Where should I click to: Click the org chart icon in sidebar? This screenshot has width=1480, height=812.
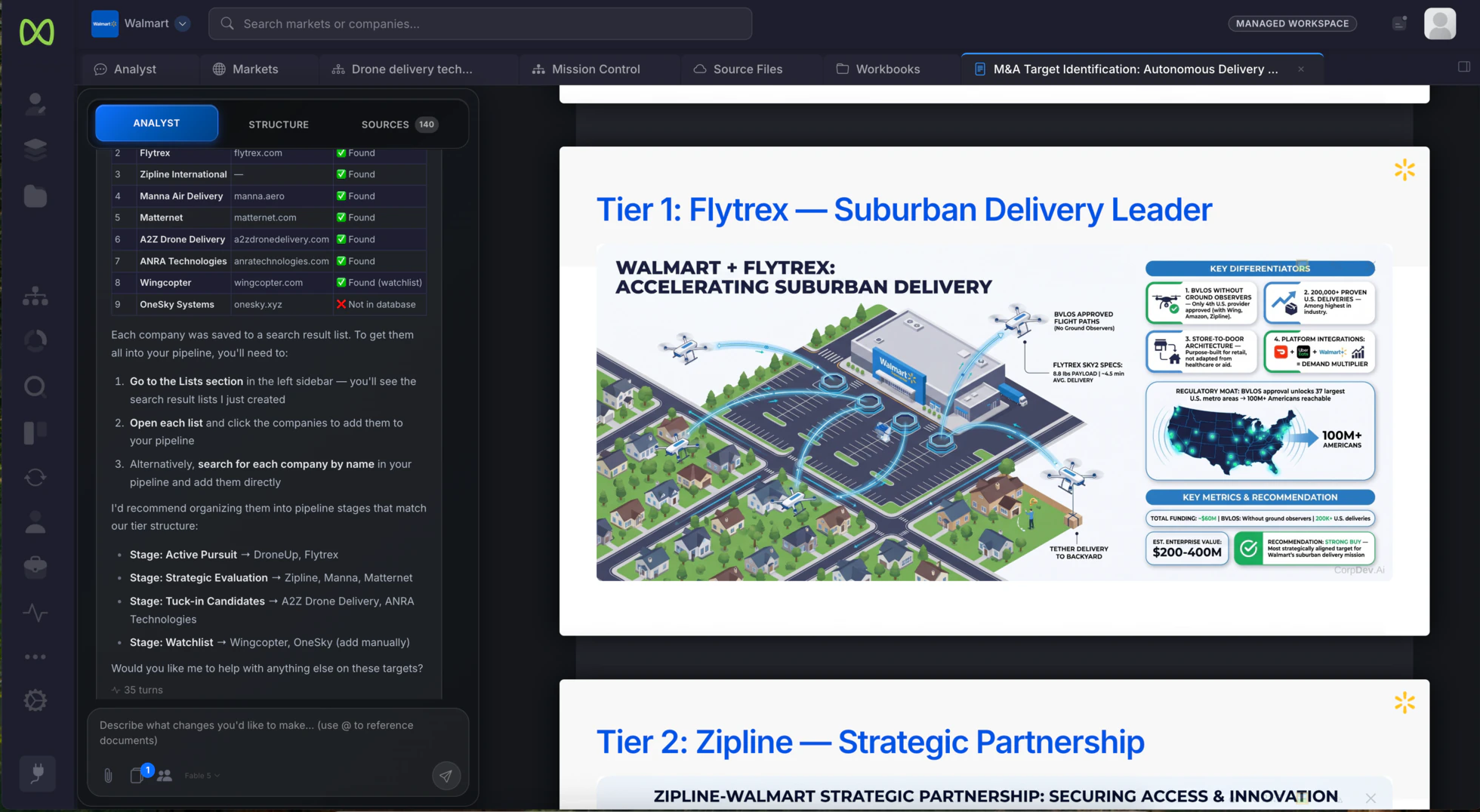pyautogui.click(x=35, y=297)
